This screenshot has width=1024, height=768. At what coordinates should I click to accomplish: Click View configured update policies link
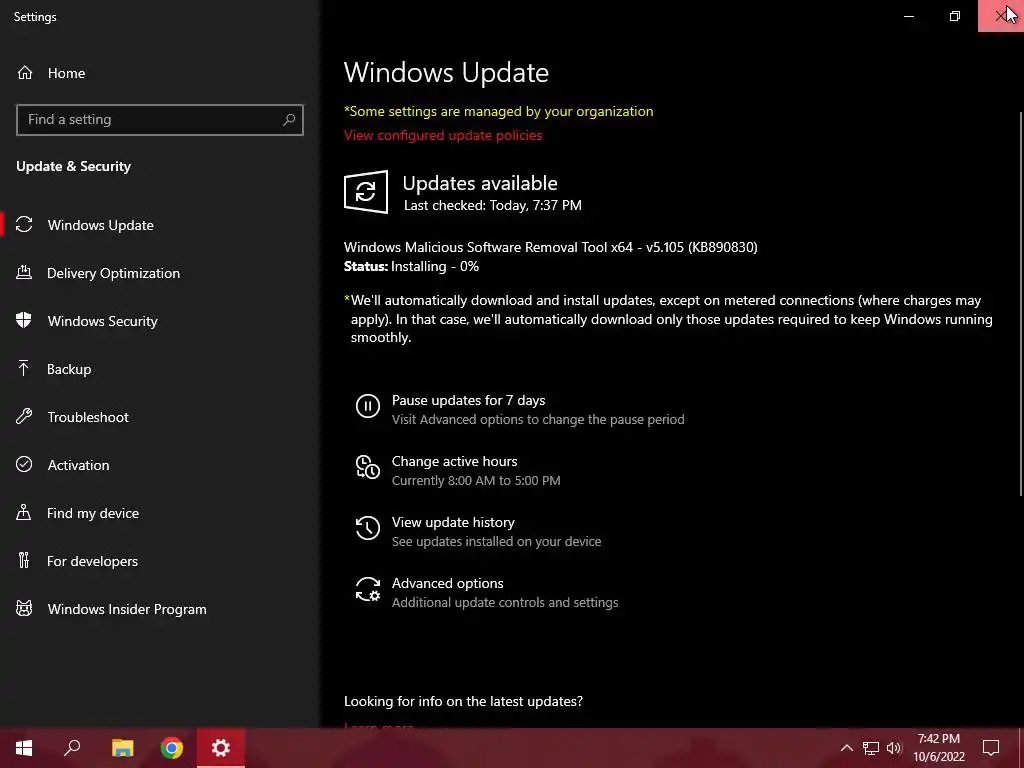coord(443,135)
